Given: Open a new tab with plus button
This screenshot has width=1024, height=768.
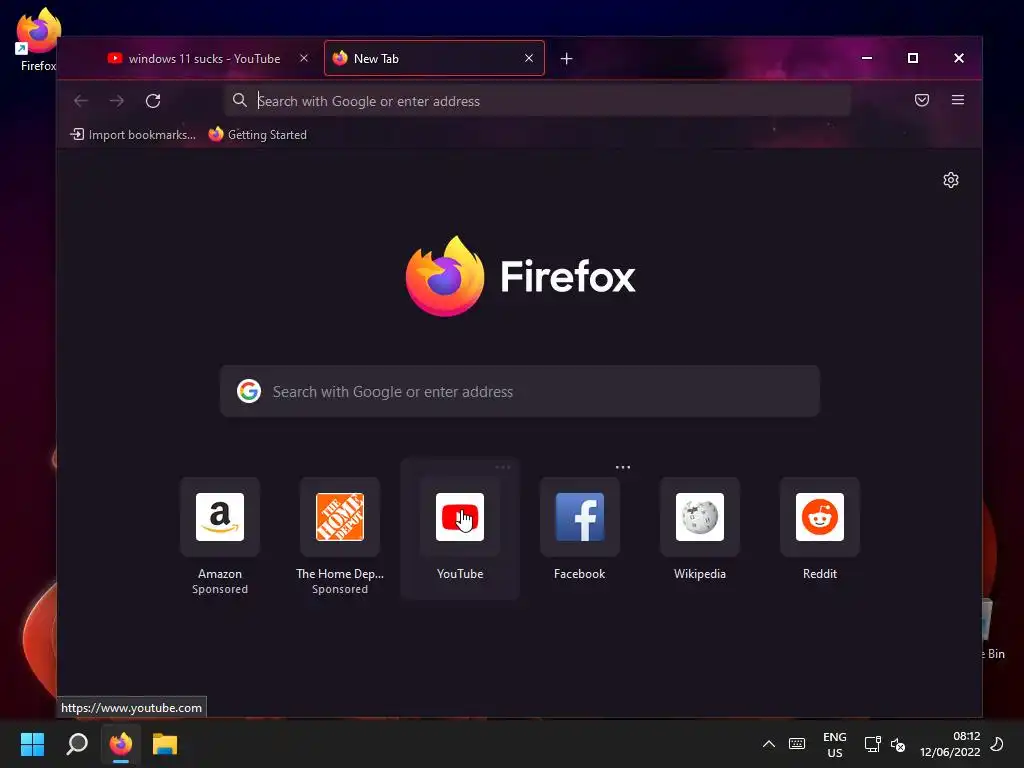Looking at the screenshot, I should pyautogui.click(x=566, y=59).
